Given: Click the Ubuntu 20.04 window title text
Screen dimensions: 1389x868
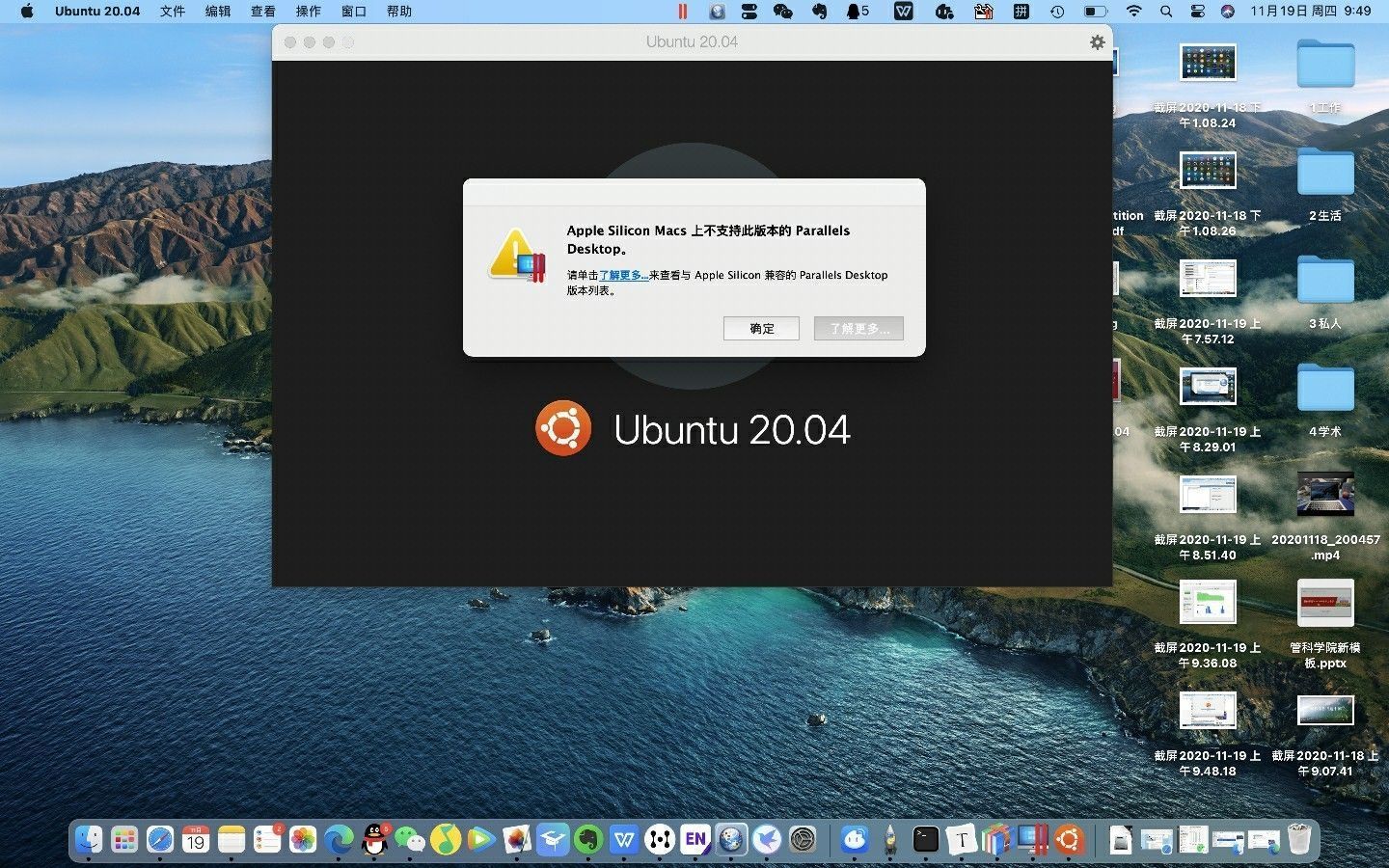Looking at the screenshot, I should click(692, 42).
